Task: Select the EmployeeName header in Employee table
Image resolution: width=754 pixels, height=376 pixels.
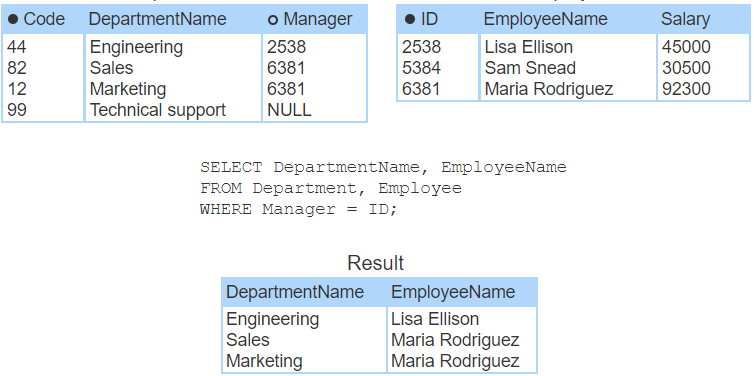Action: click(x=545, y=19)
